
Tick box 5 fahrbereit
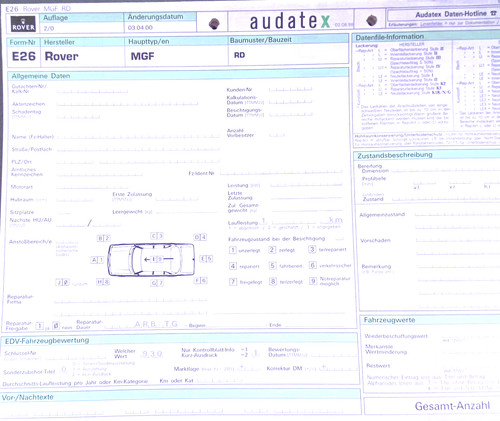coord(273,266)
